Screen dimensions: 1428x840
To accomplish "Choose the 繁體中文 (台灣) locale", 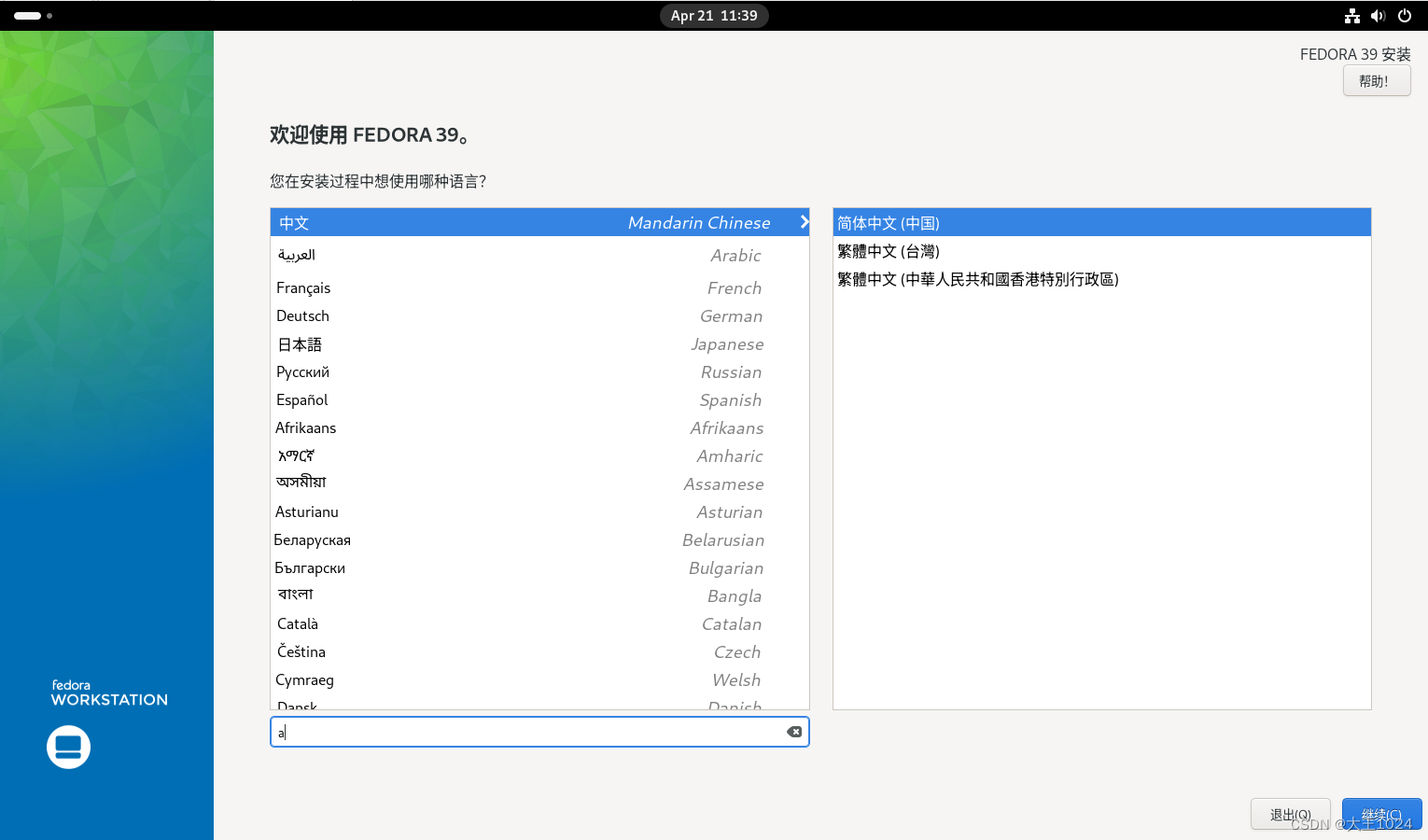I will pyautogui.click(x=1101, y=251).
